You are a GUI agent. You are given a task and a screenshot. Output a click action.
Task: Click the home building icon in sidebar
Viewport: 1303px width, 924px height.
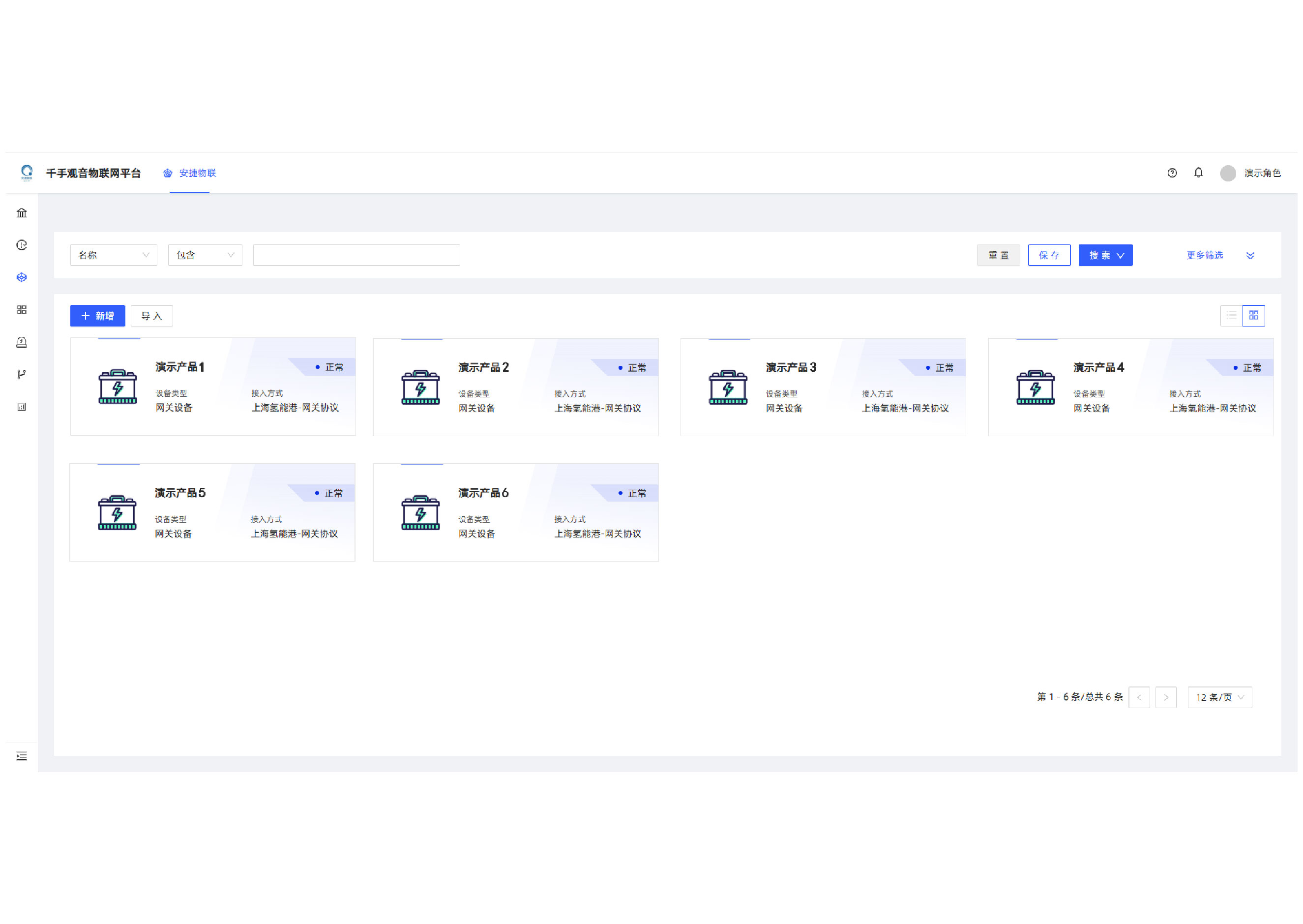(22, 213)
